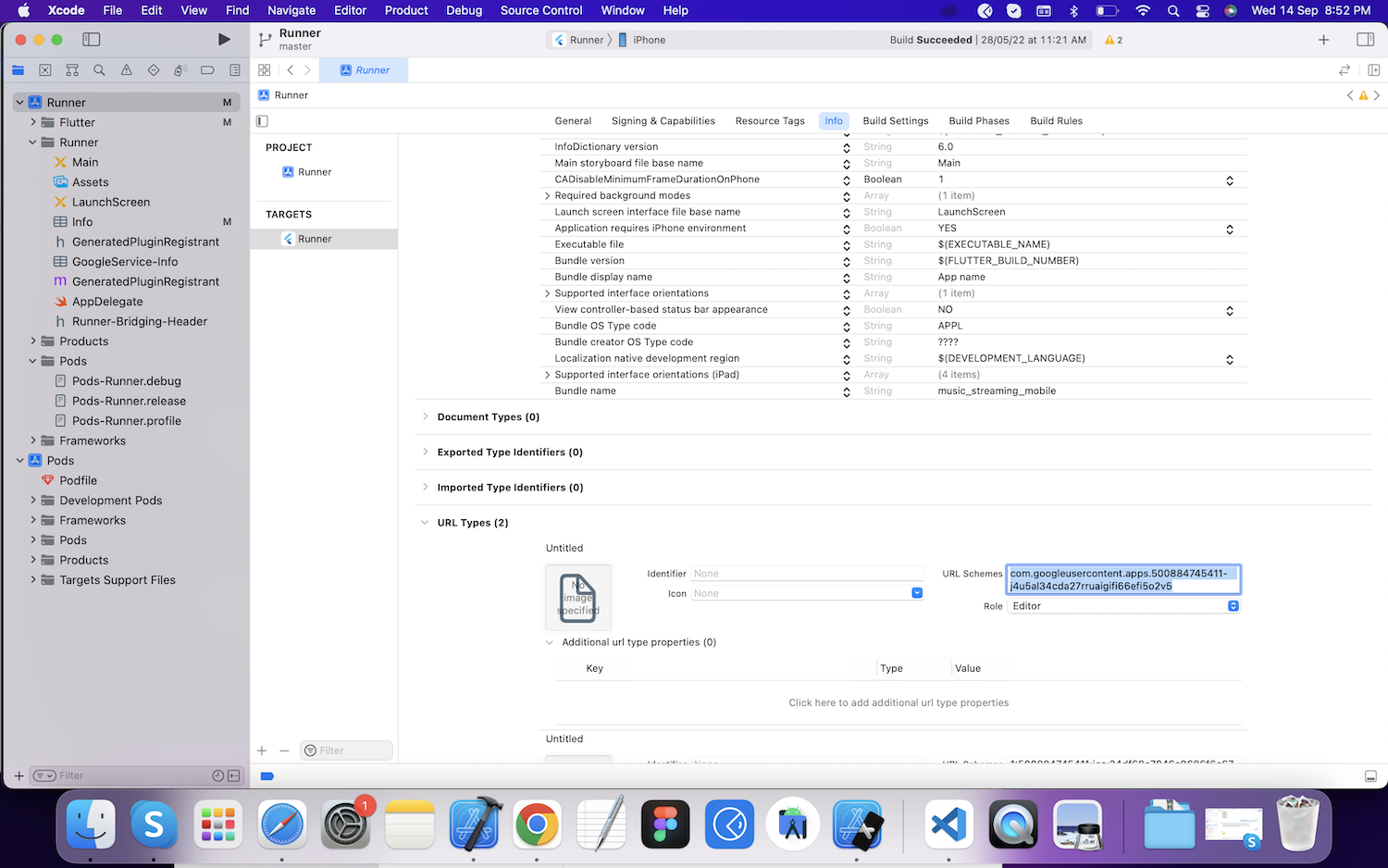Open the CADisableMinimumFrameDurationOnPhone value dropdown
This screenshot has width=1388, height=868.
click(1230, 180)
